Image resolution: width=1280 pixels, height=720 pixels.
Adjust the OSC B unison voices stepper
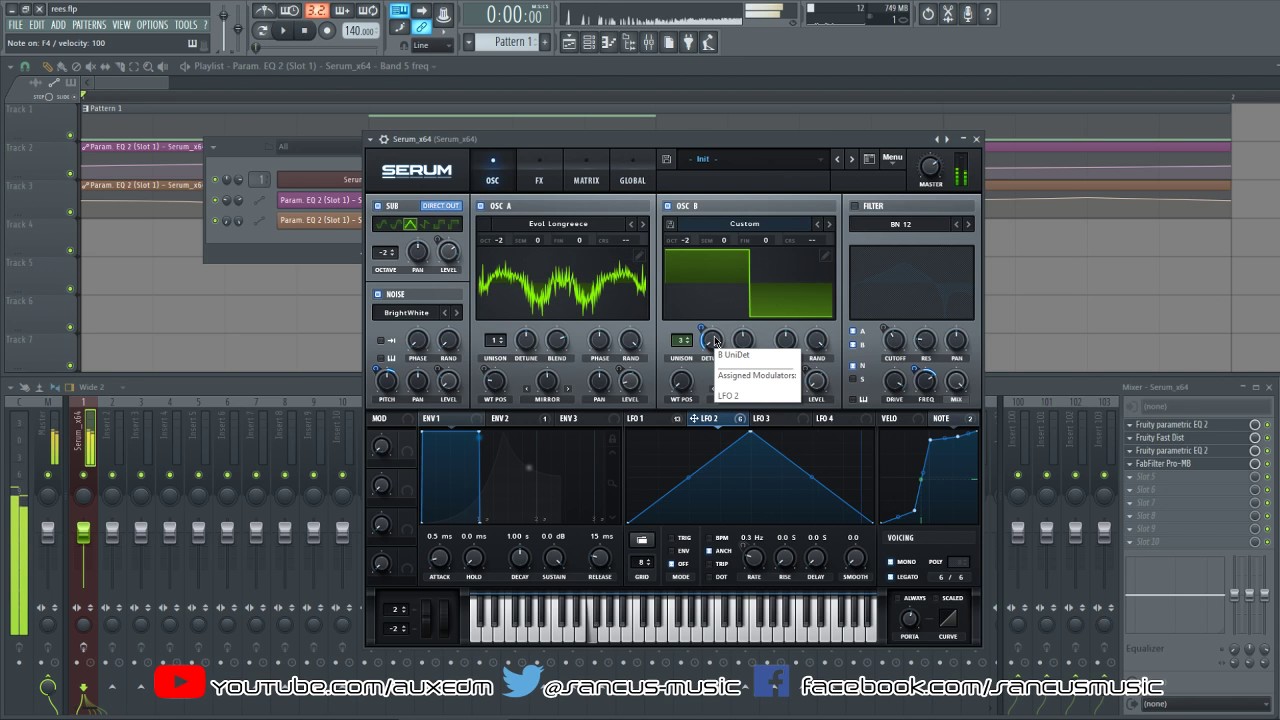tap(681, 340)
